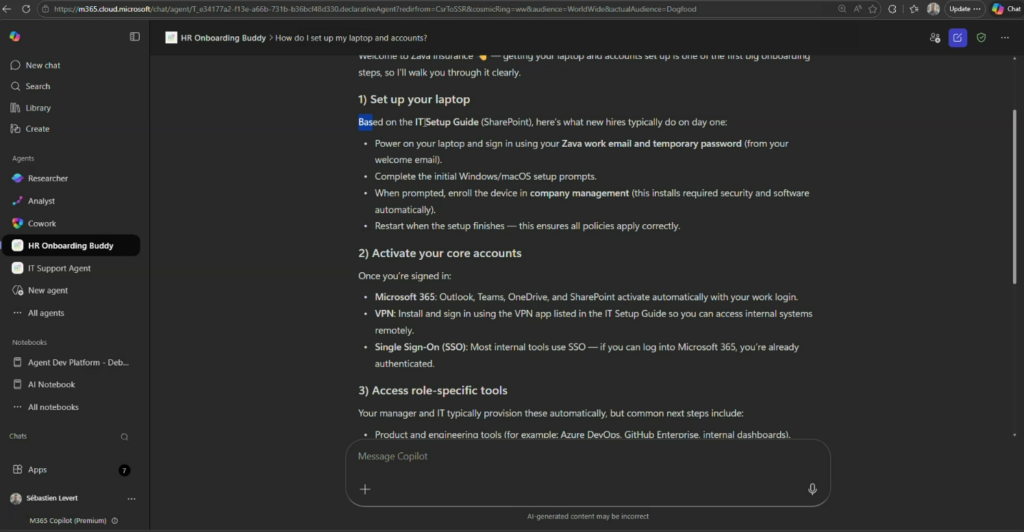Open Apps in the sidebar
1024x532 pixels.
click(37, 469)
